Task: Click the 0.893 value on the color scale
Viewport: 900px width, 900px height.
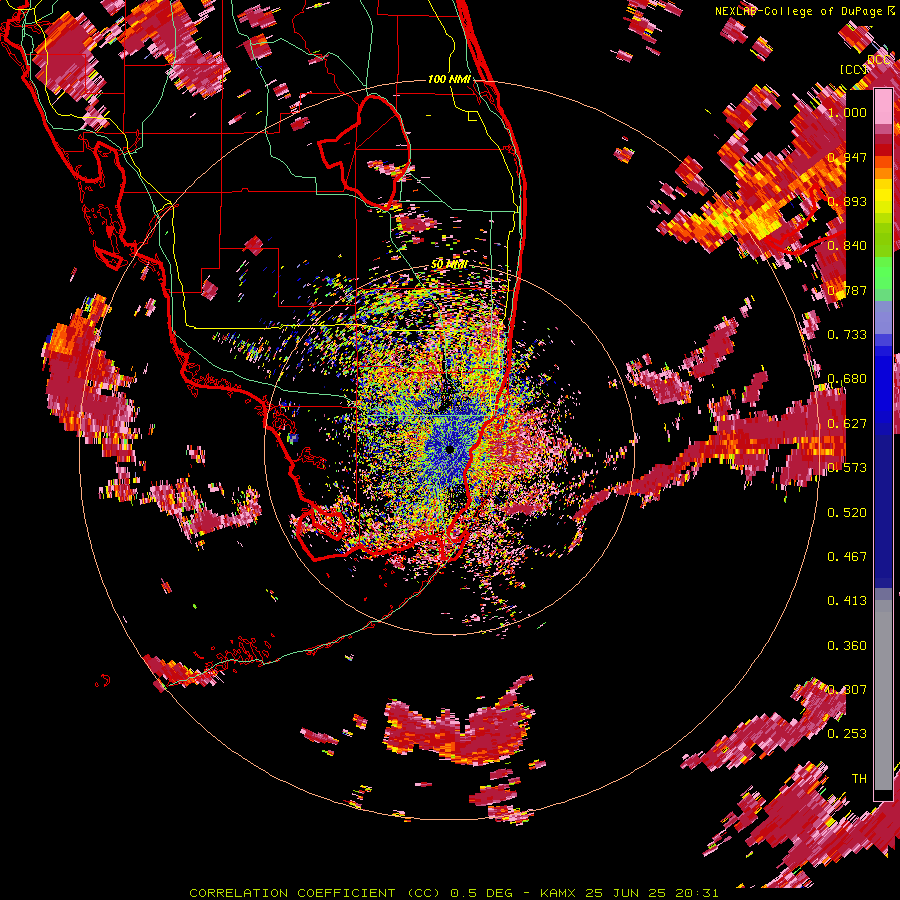Action: click(x=847, y=201)
